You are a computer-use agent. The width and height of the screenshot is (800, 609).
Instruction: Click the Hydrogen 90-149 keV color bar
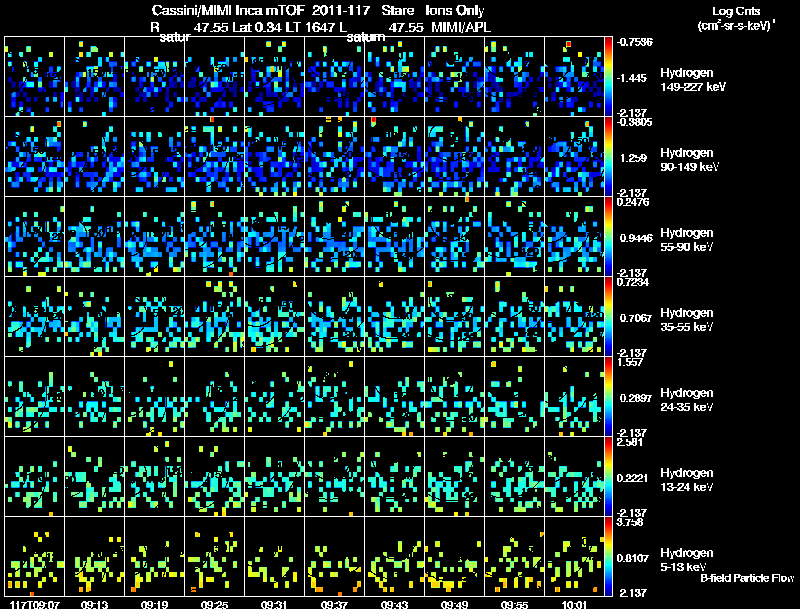(x=608, y=157)
